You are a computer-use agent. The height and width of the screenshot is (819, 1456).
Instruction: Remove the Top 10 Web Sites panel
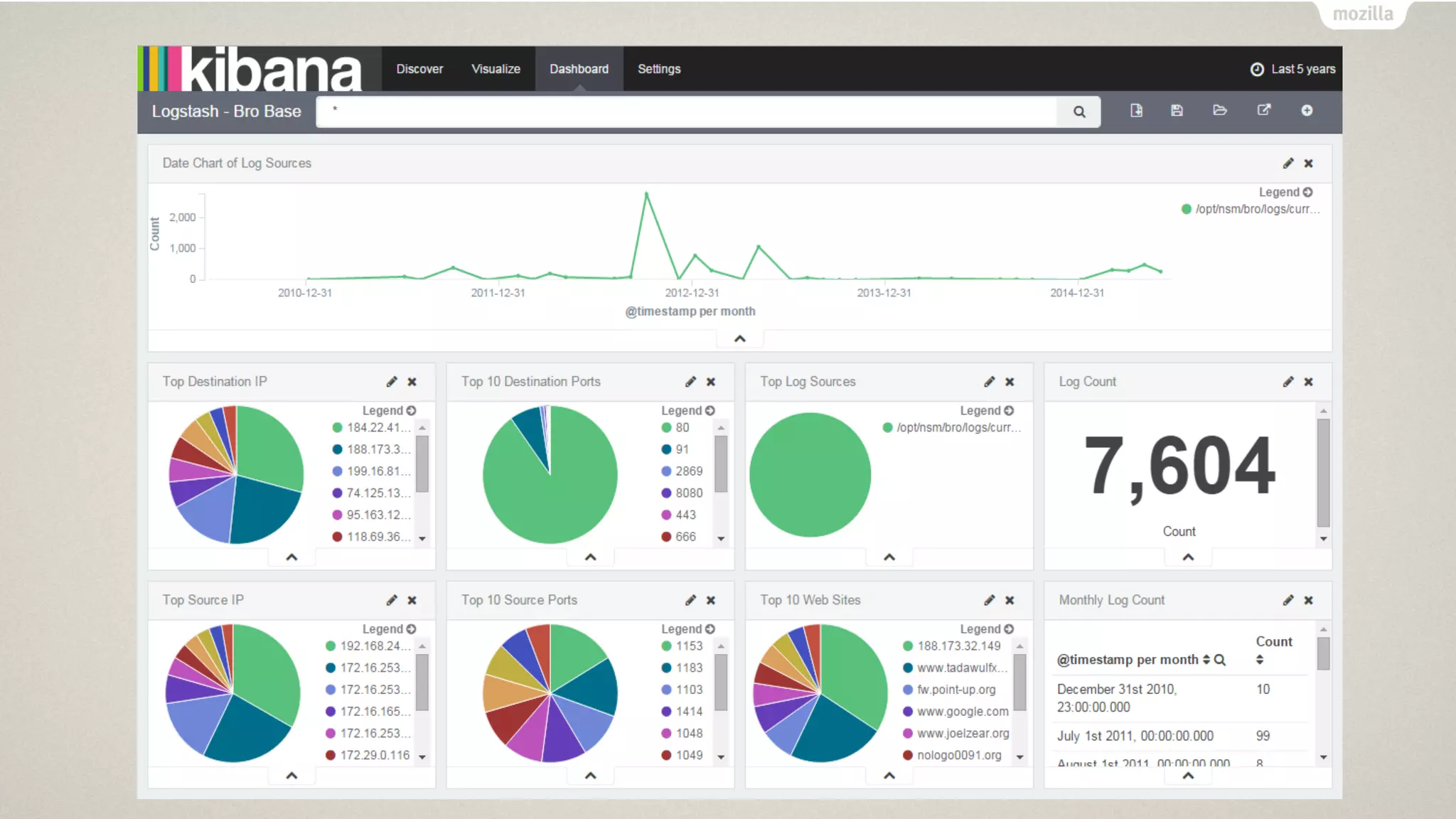click(x=1010, y=600)
